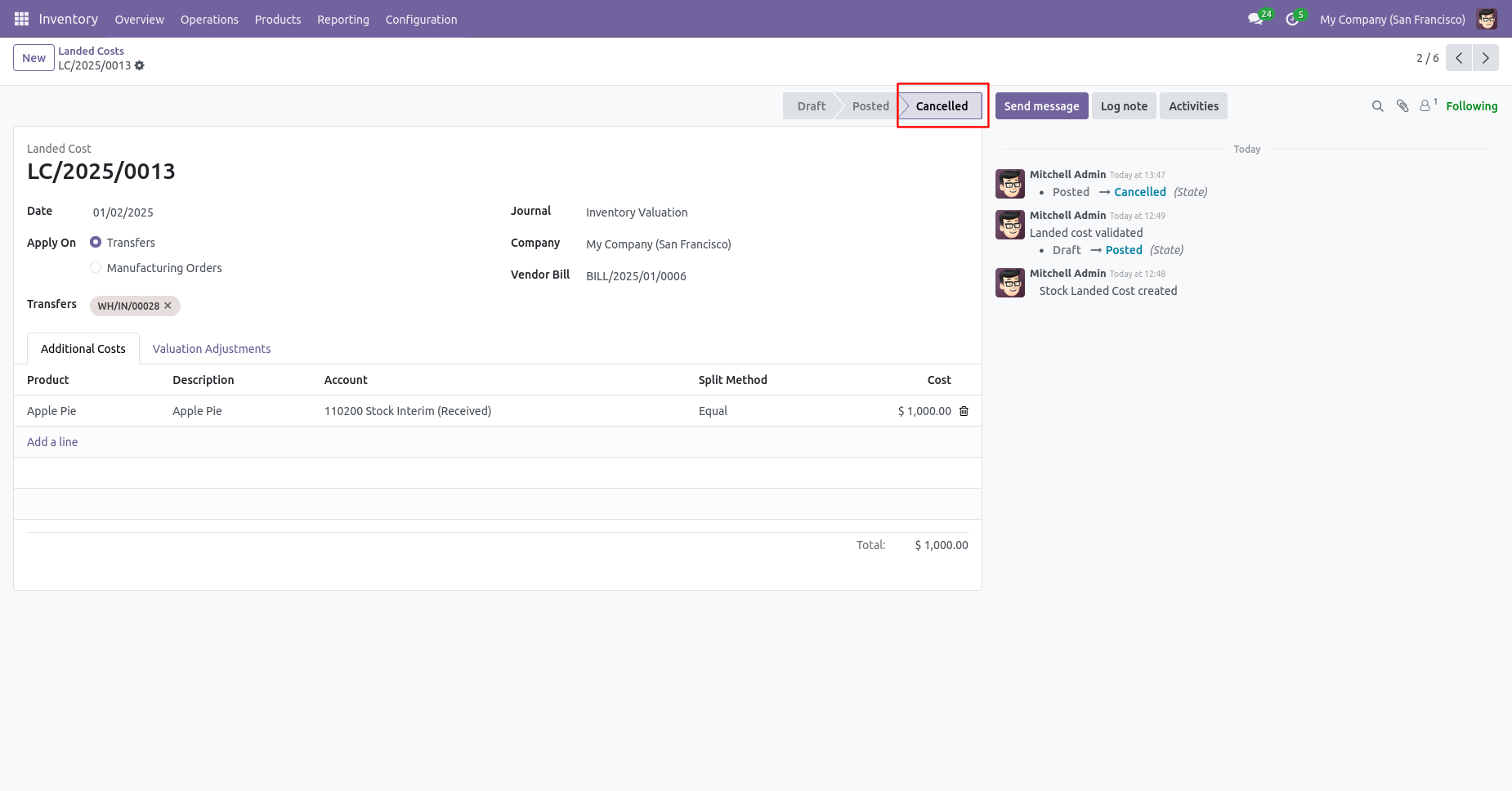Open the Reporting menu
This screenshot has height=791, width=1512.
pos(343,19)
